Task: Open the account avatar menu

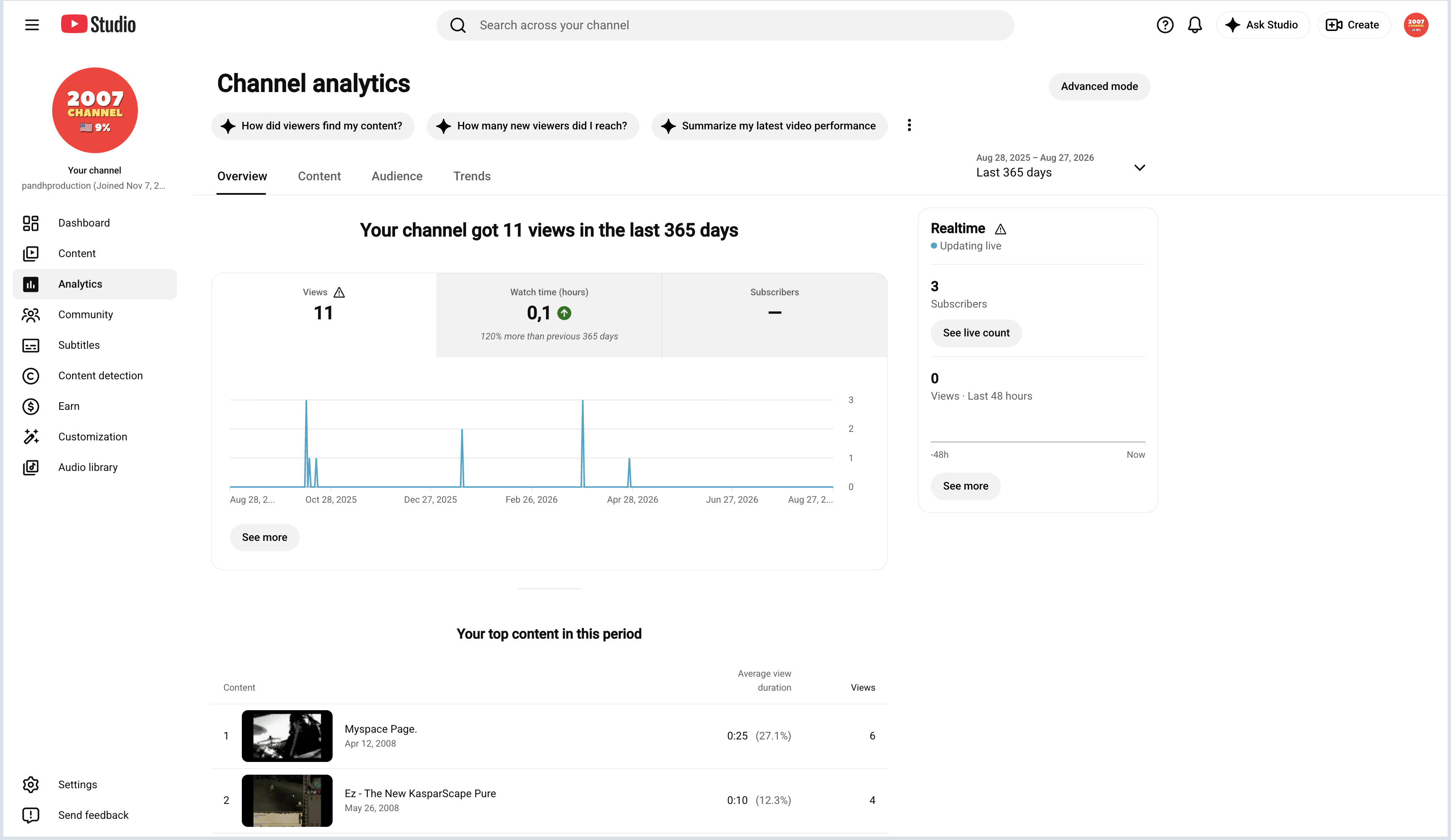Action: [1415, 25]
